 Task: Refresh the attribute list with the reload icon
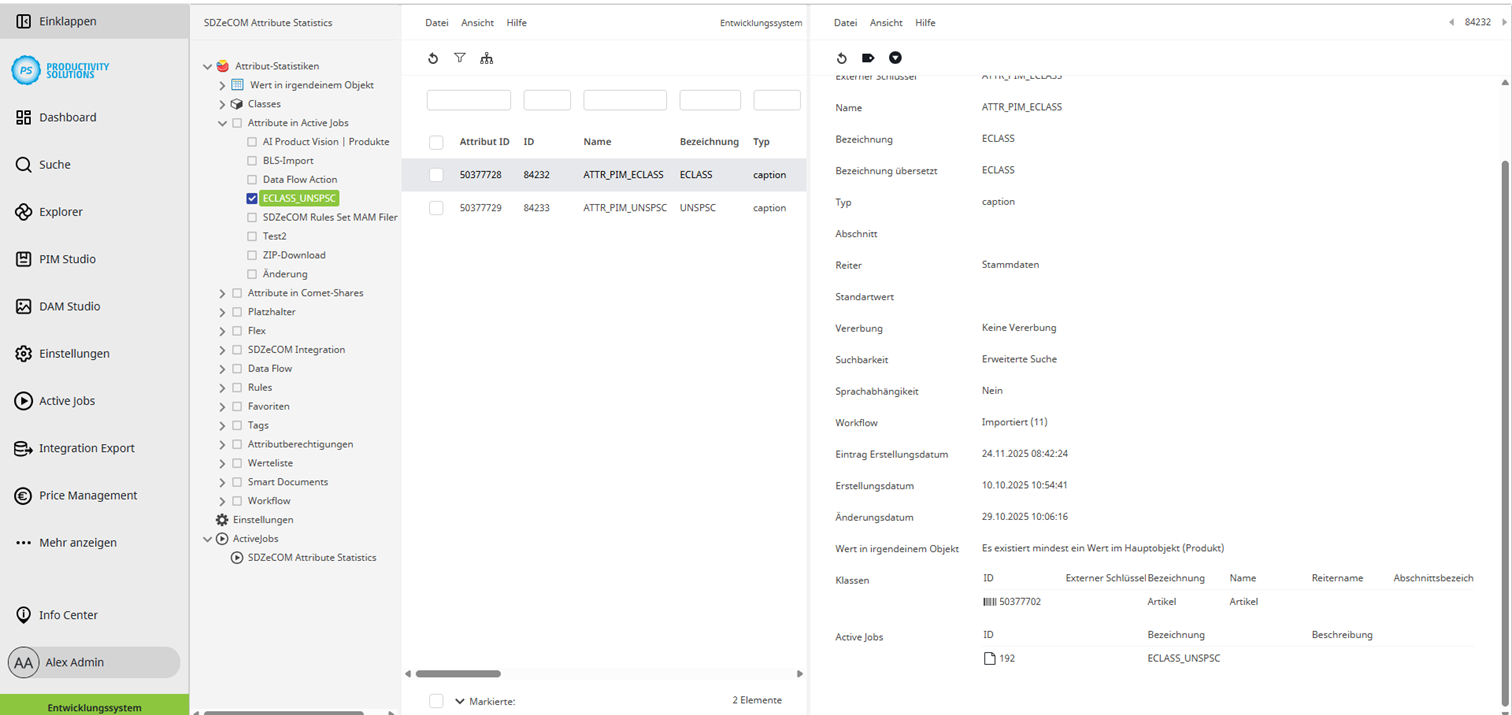tap(432, 58)
